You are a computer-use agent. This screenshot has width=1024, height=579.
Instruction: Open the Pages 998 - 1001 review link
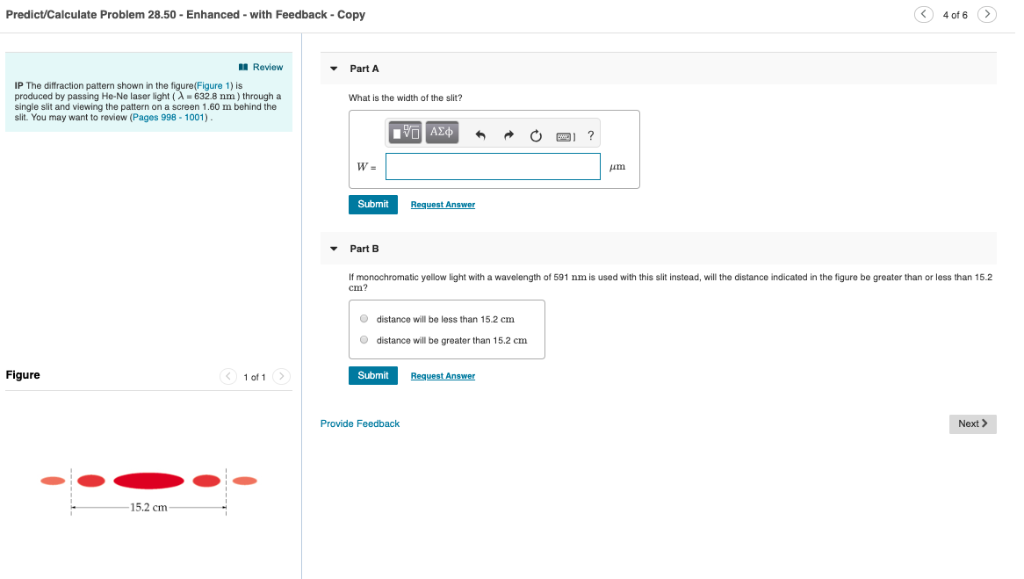(x=169, y=117)
